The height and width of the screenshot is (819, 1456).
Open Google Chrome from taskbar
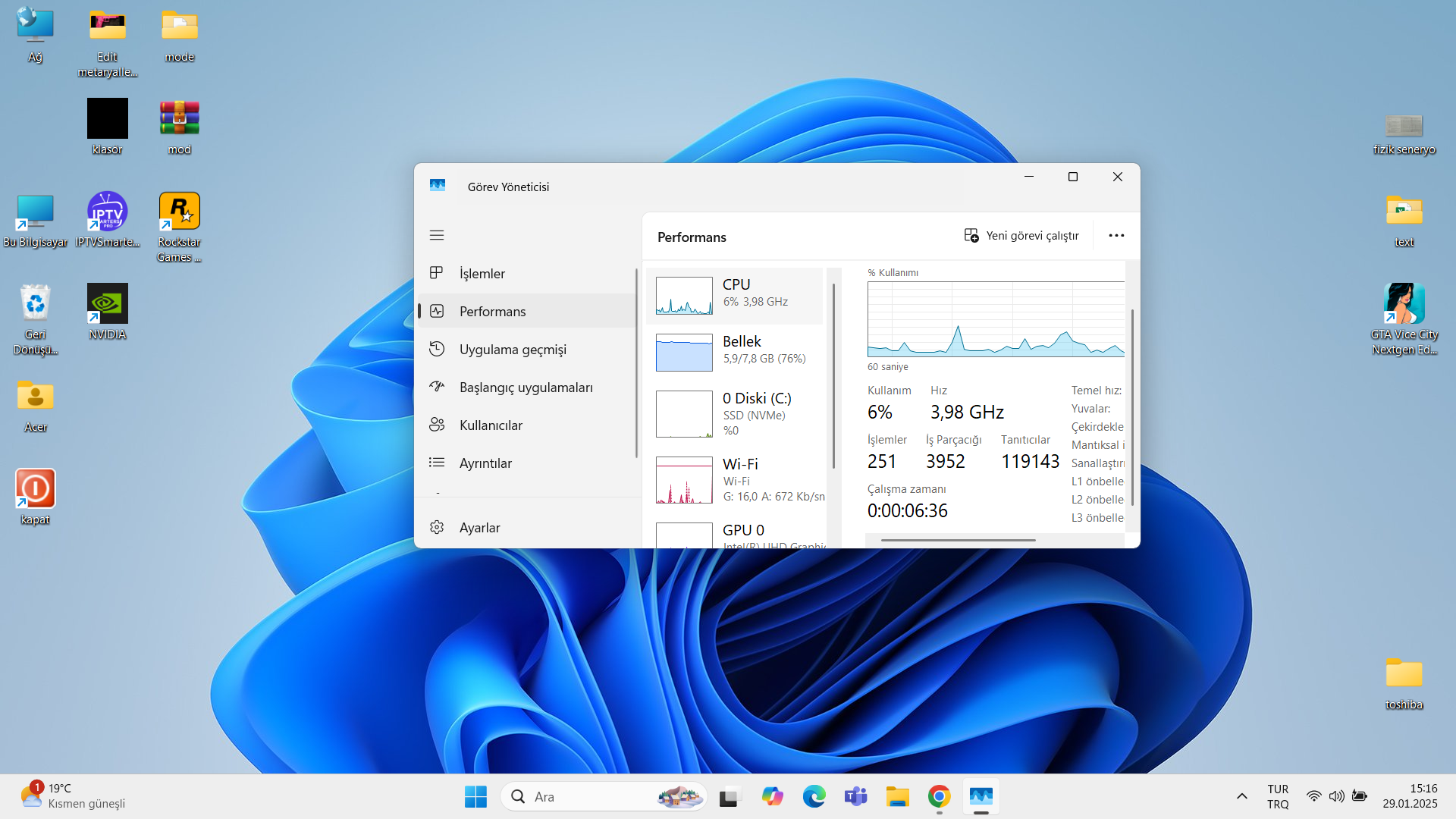(939, 796)
